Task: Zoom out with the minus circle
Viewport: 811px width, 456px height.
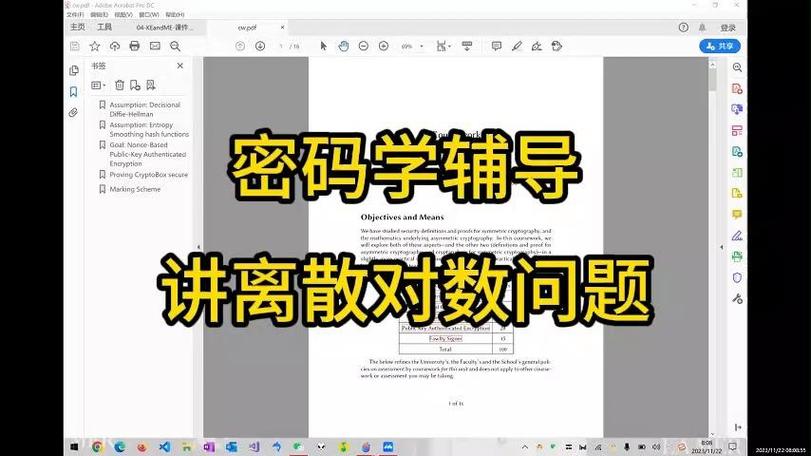Action: tap(364, 46)
